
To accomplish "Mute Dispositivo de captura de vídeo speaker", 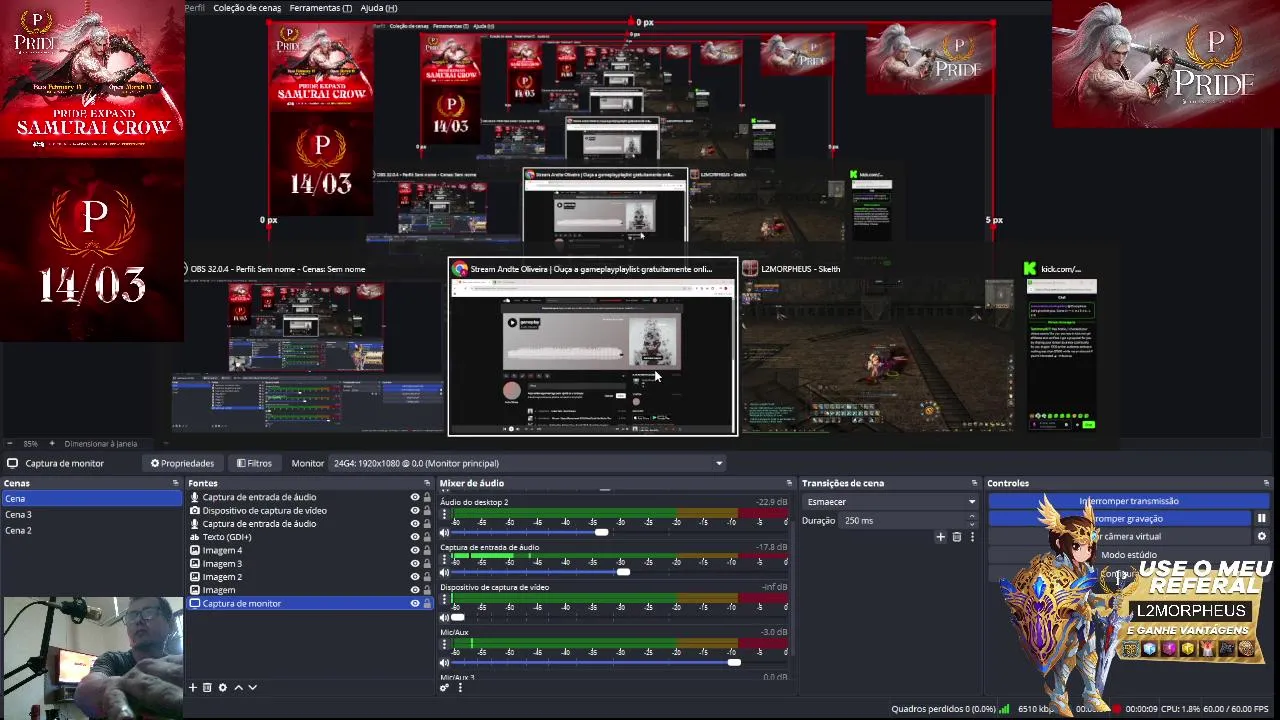I will [444, 617].
